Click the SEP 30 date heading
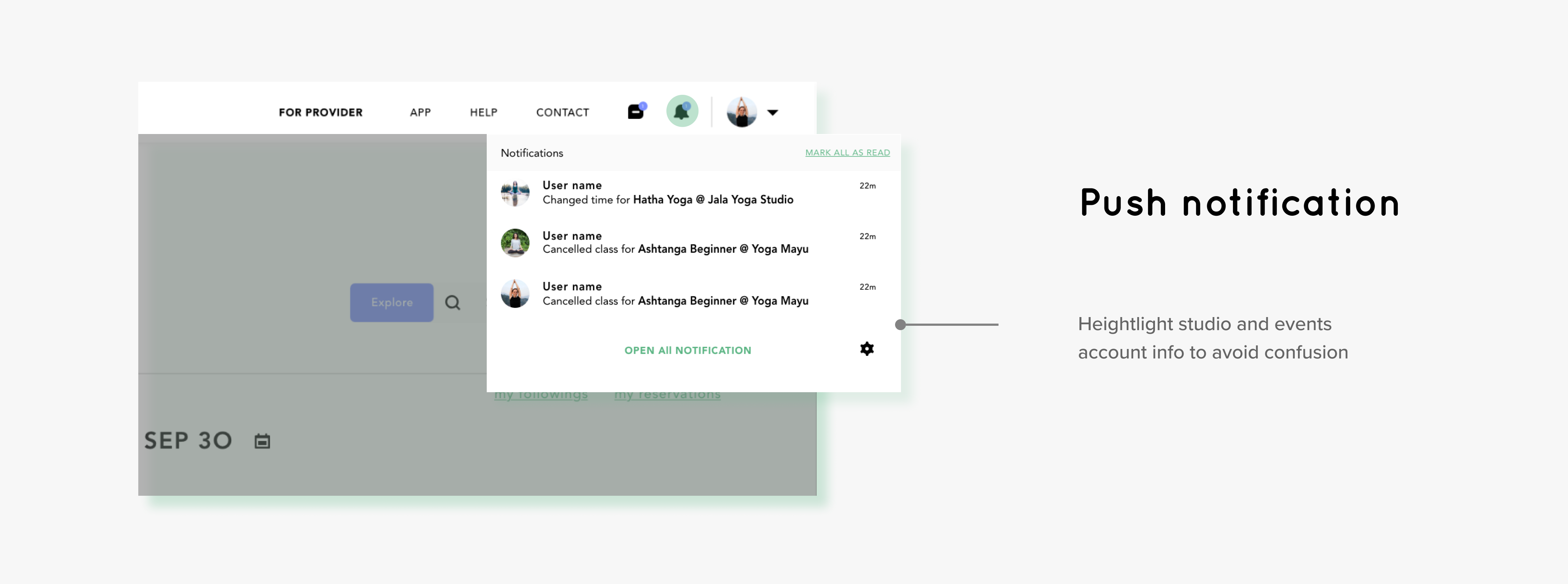Image resolution: width=1568 pixels, height=584 pixels. click(188, 441)
